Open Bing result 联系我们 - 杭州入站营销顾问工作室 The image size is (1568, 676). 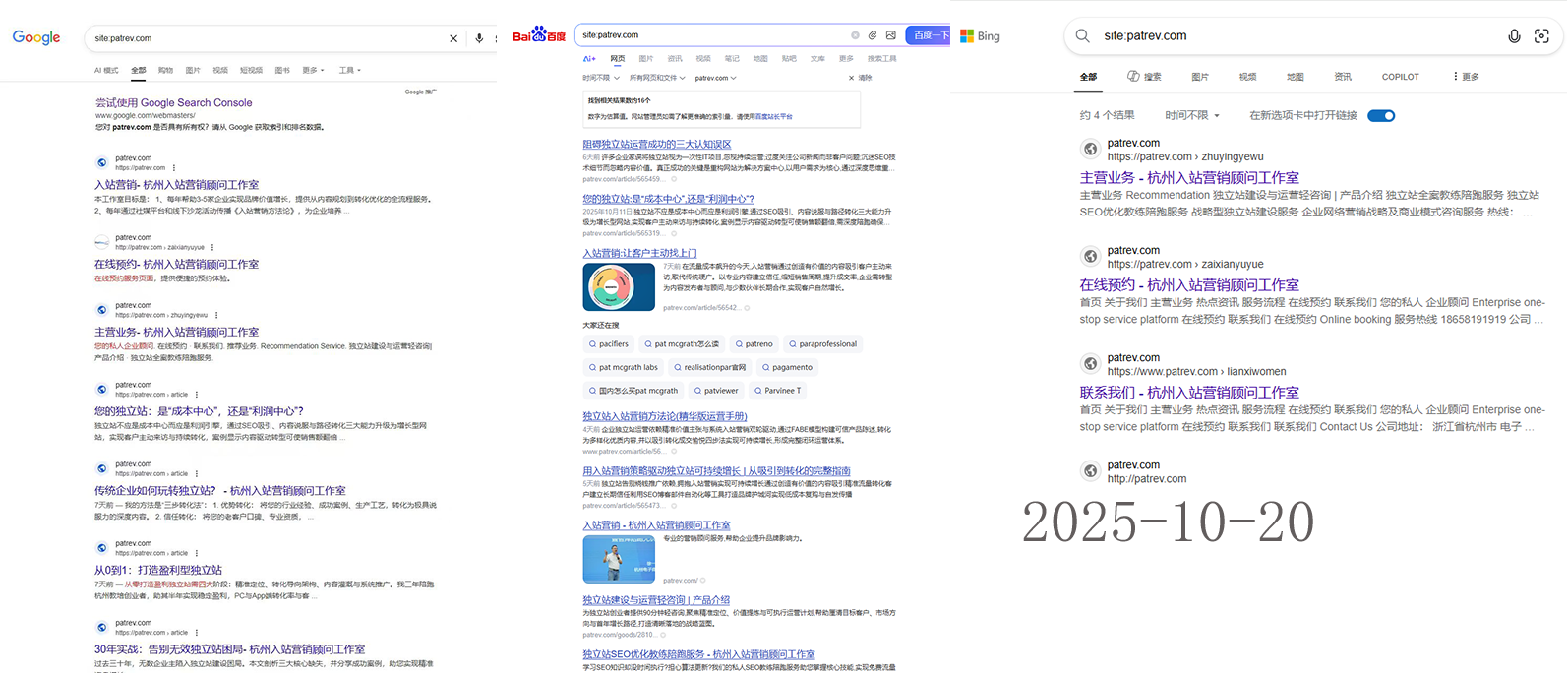click(1189, 393)
